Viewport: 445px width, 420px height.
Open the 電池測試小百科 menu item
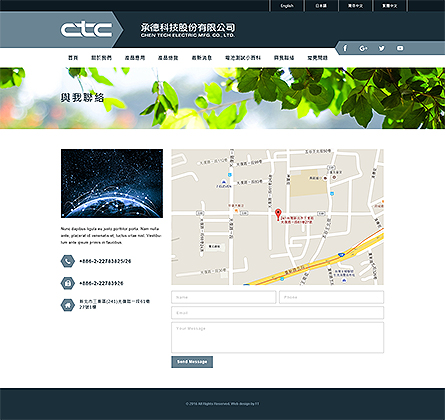pyautogui.click(x=243, y=58)
